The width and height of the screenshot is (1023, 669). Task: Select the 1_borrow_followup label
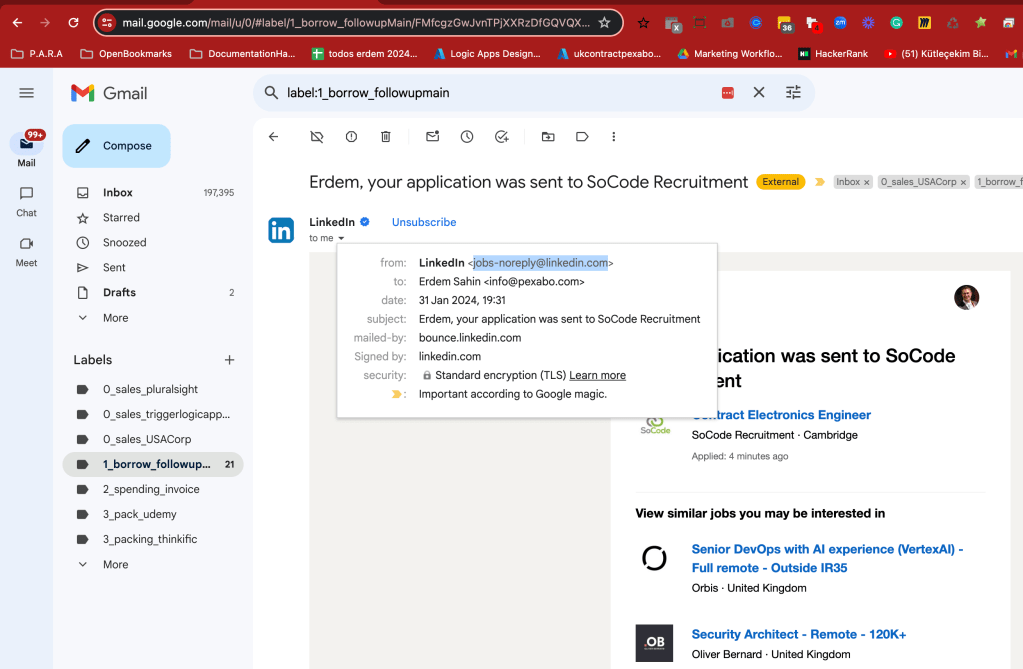tap(153, 464)
